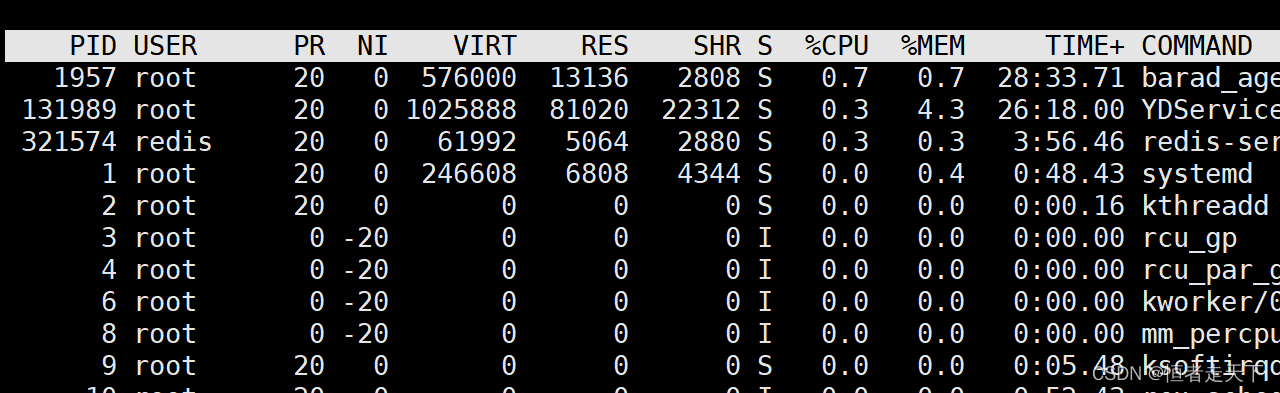Click the time 0:00.16
This screenshot has height=393, width=1280.
tap(1069, 206)
